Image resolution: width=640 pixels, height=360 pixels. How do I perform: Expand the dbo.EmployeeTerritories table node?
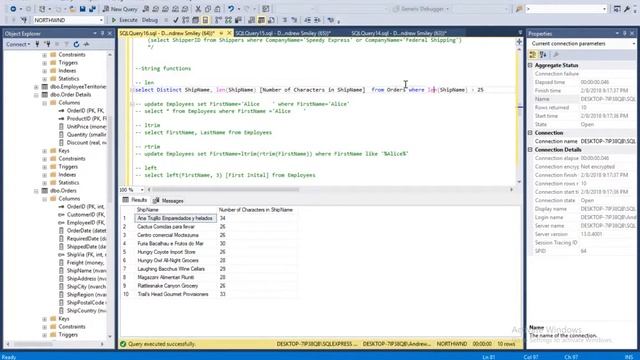36,87
